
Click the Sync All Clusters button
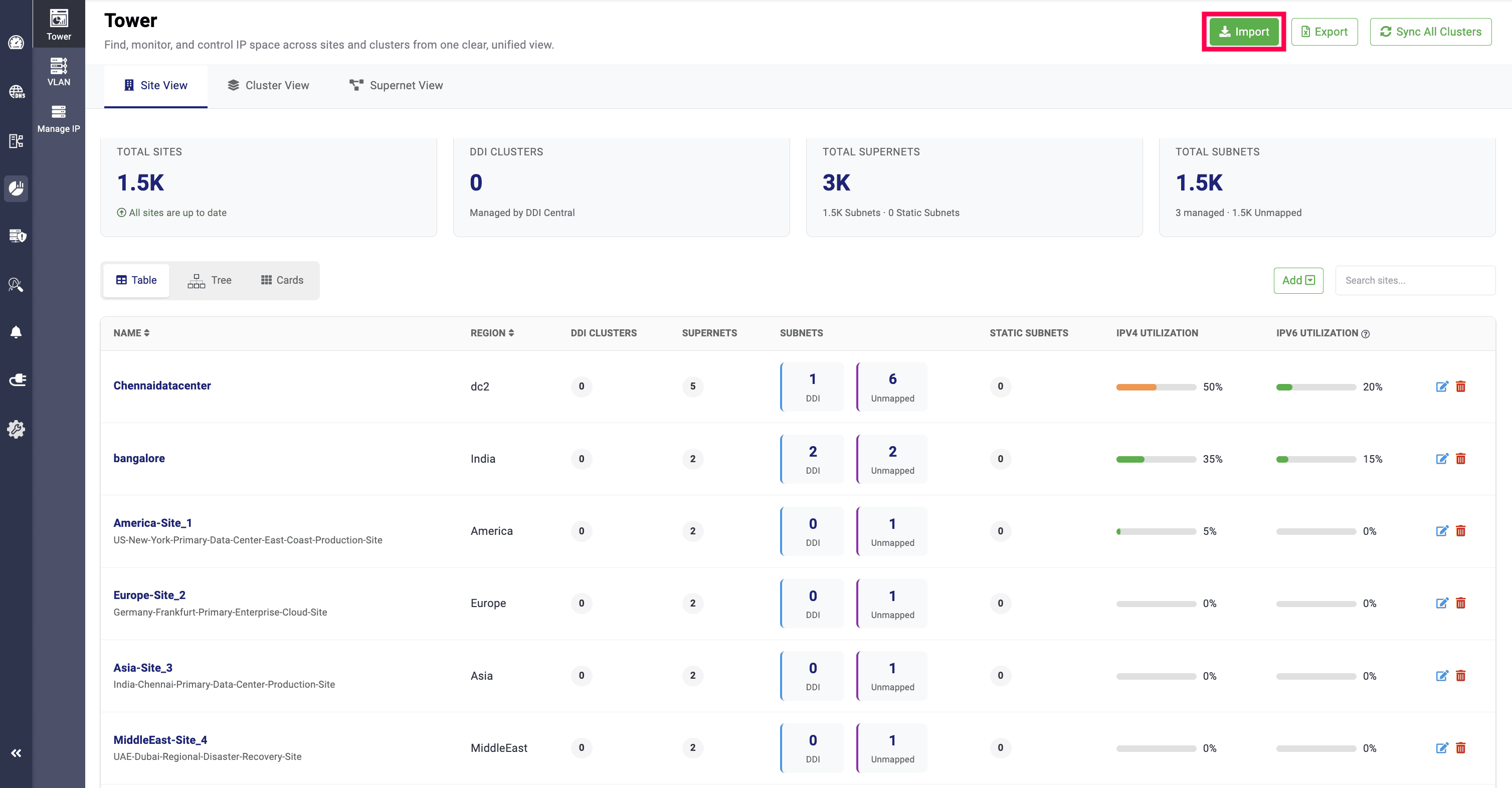tap(1430, 32)
